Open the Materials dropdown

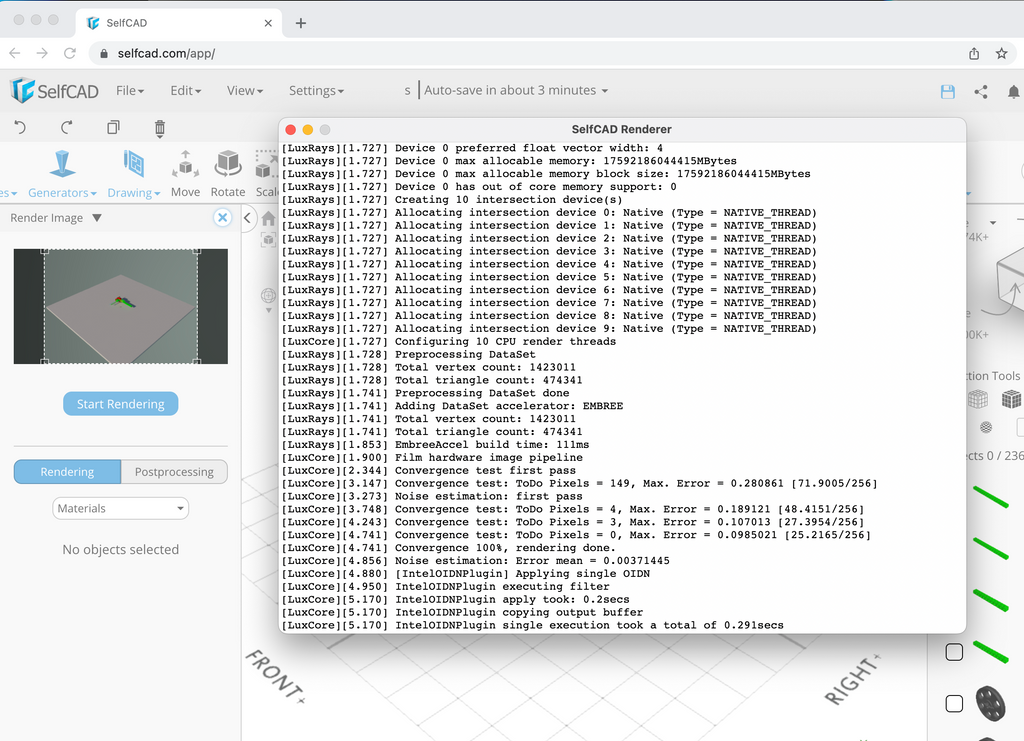[121, 508]
